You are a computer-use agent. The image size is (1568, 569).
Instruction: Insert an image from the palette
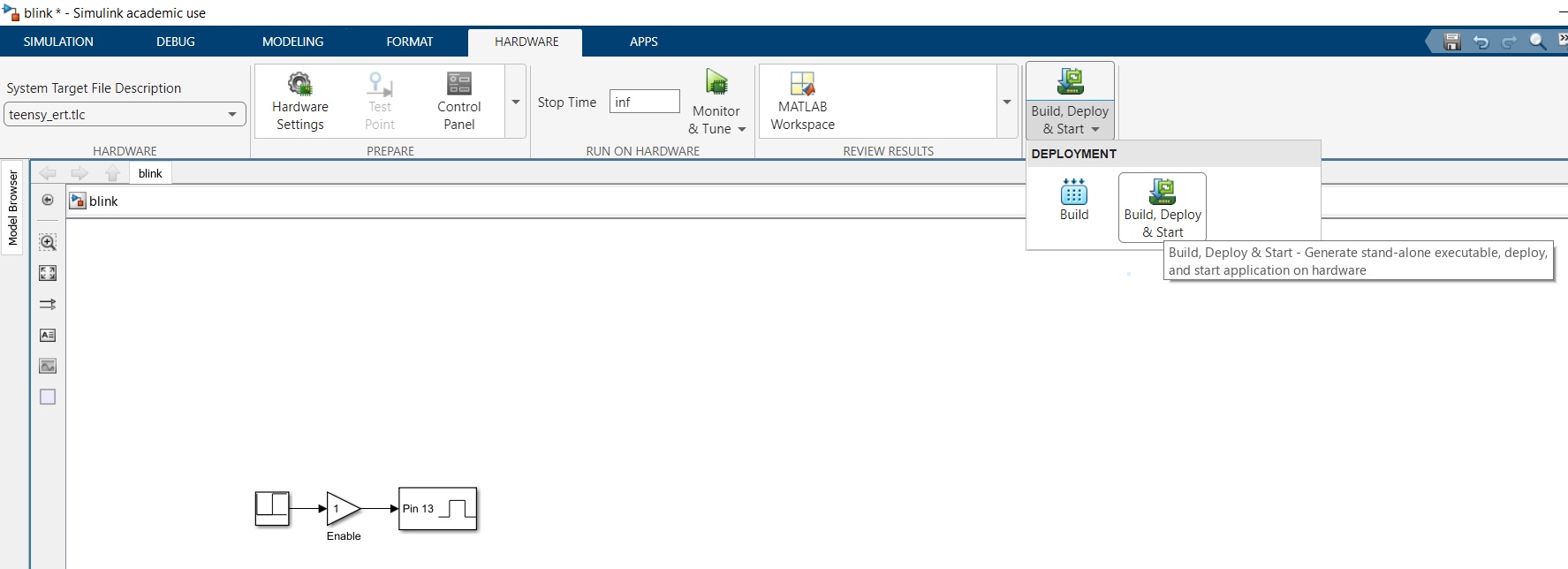(x=48, y=366)
